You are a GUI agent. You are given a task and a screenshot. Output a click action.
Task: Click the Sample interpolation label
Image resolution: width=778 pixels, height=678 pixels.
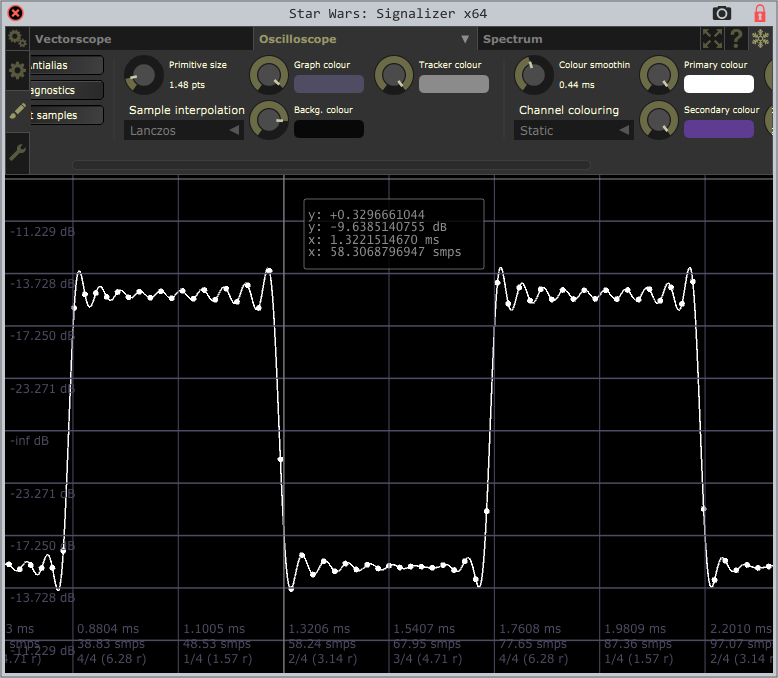(x=187, y=110)
